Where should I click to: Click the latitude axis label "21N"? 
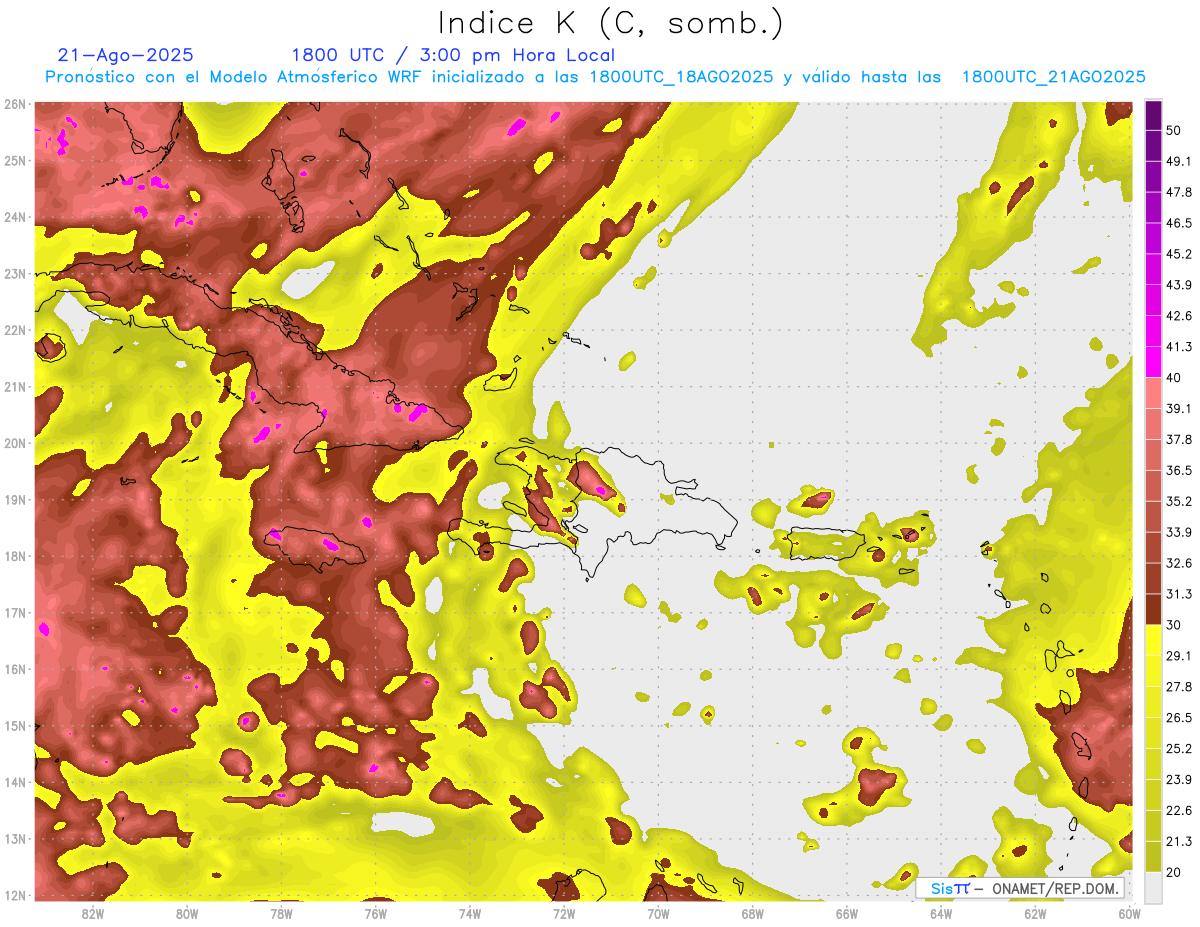tap(15, 387)
